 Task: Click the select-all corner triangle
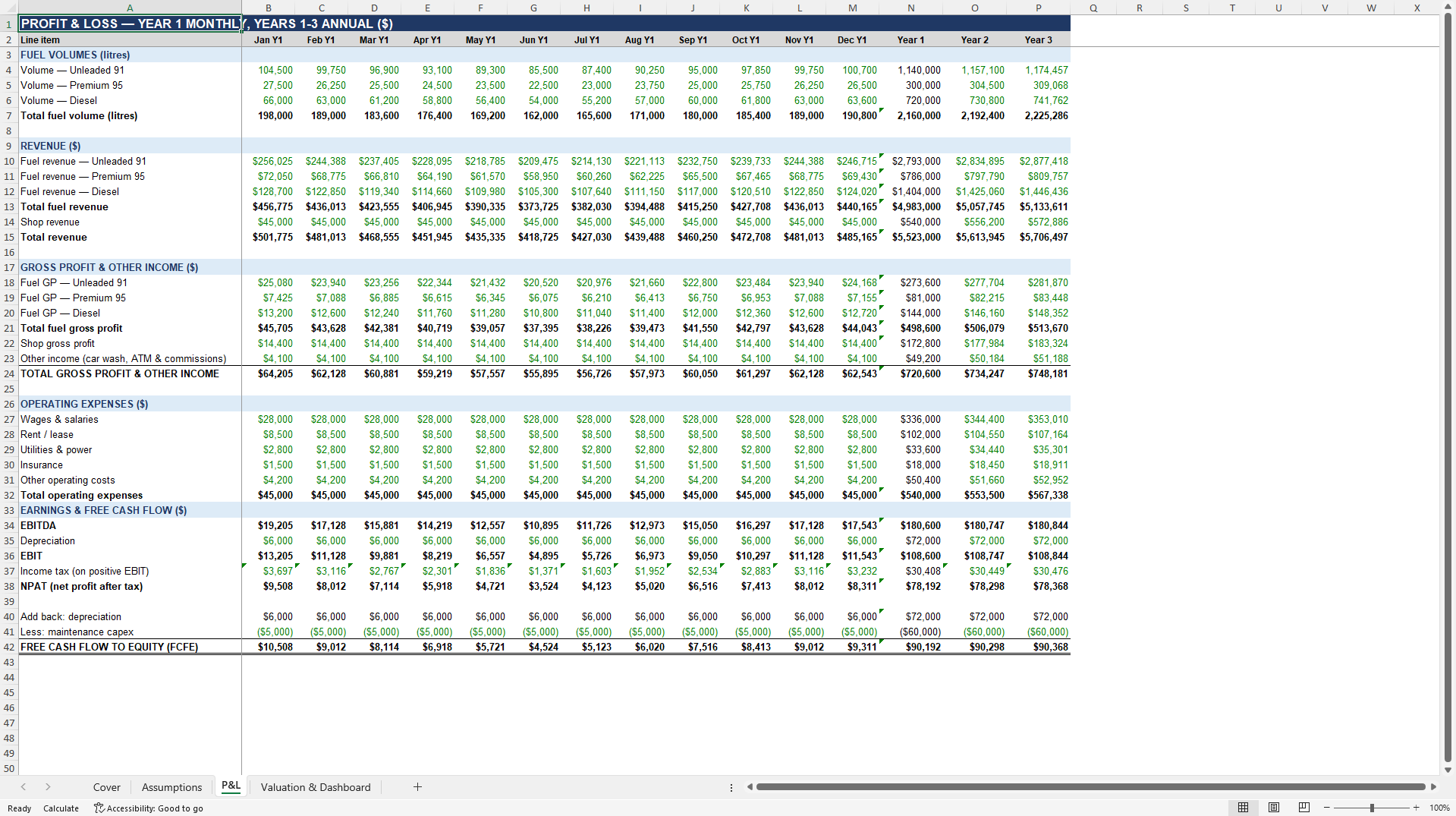pos(9,8)
